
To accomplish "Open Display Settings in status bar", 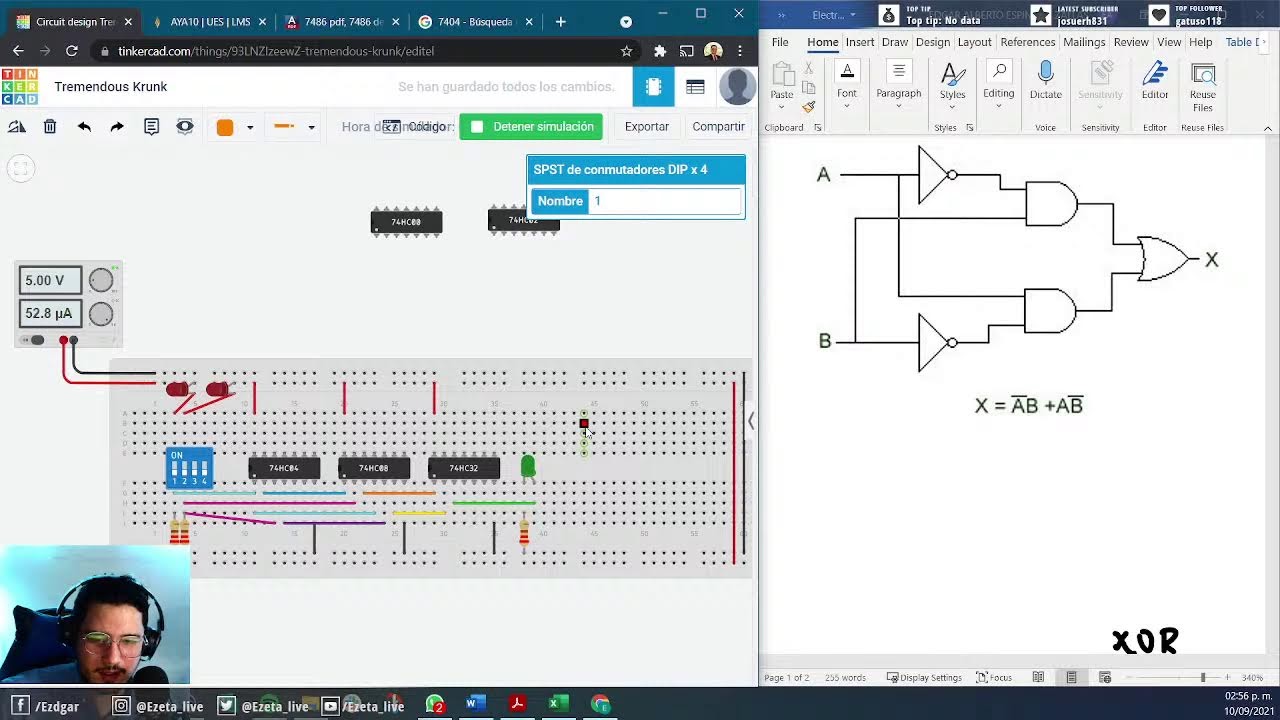I will point(924,678).
